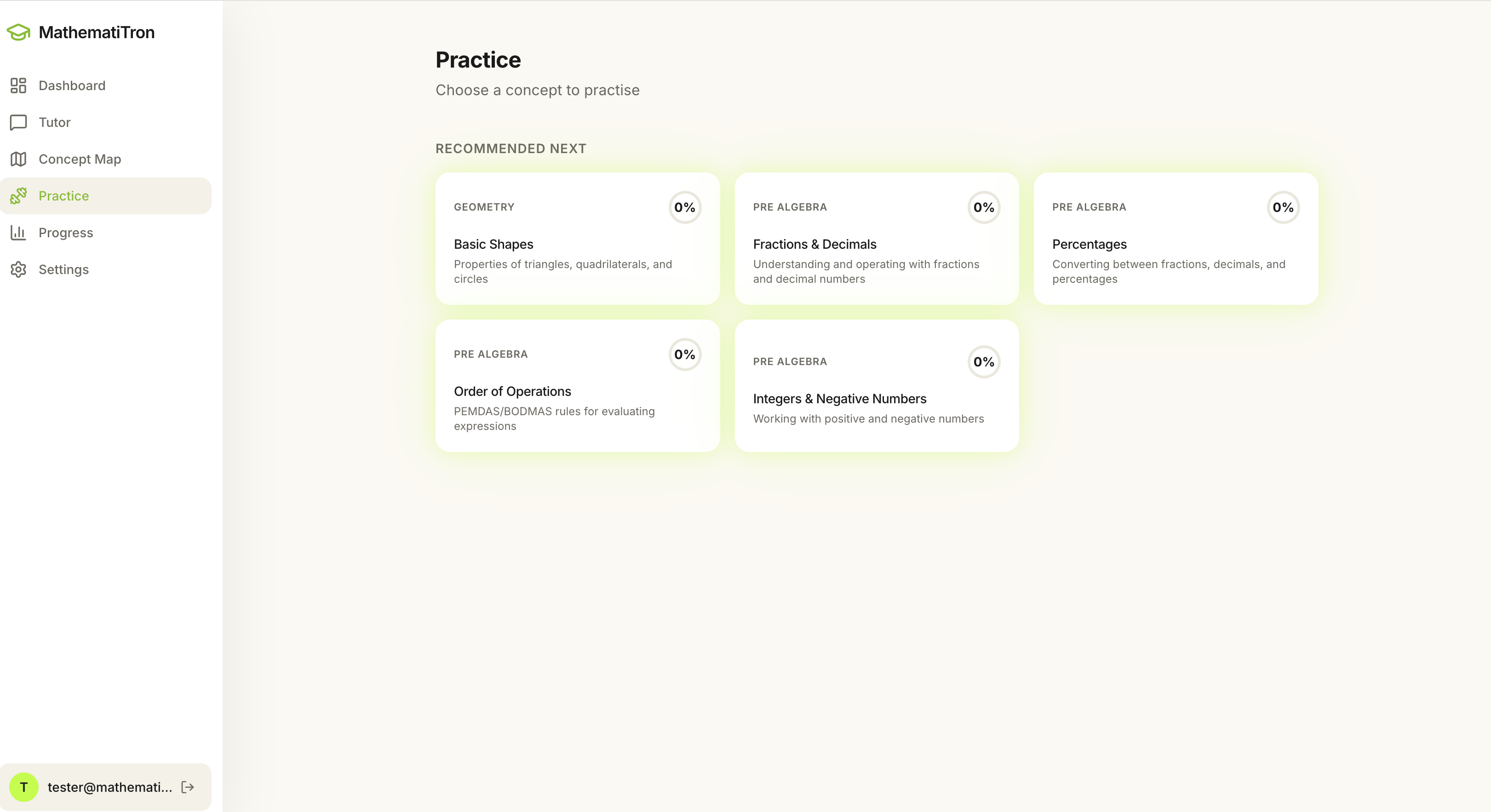Open Integers & Negative Numbers practice
This screenshot has width=1491, height=812.
click(x=876, y=385)
